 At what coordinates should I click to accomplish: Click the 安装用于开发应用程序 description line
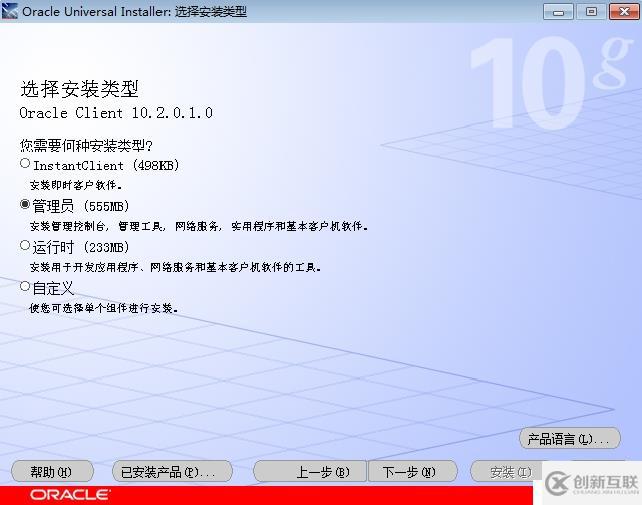(175, 267)
